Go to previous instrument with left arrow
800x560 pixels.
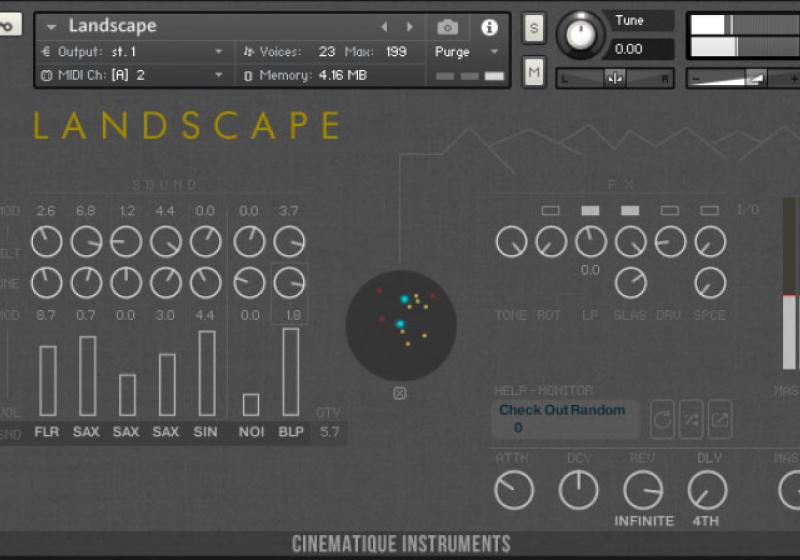[385, 27]
